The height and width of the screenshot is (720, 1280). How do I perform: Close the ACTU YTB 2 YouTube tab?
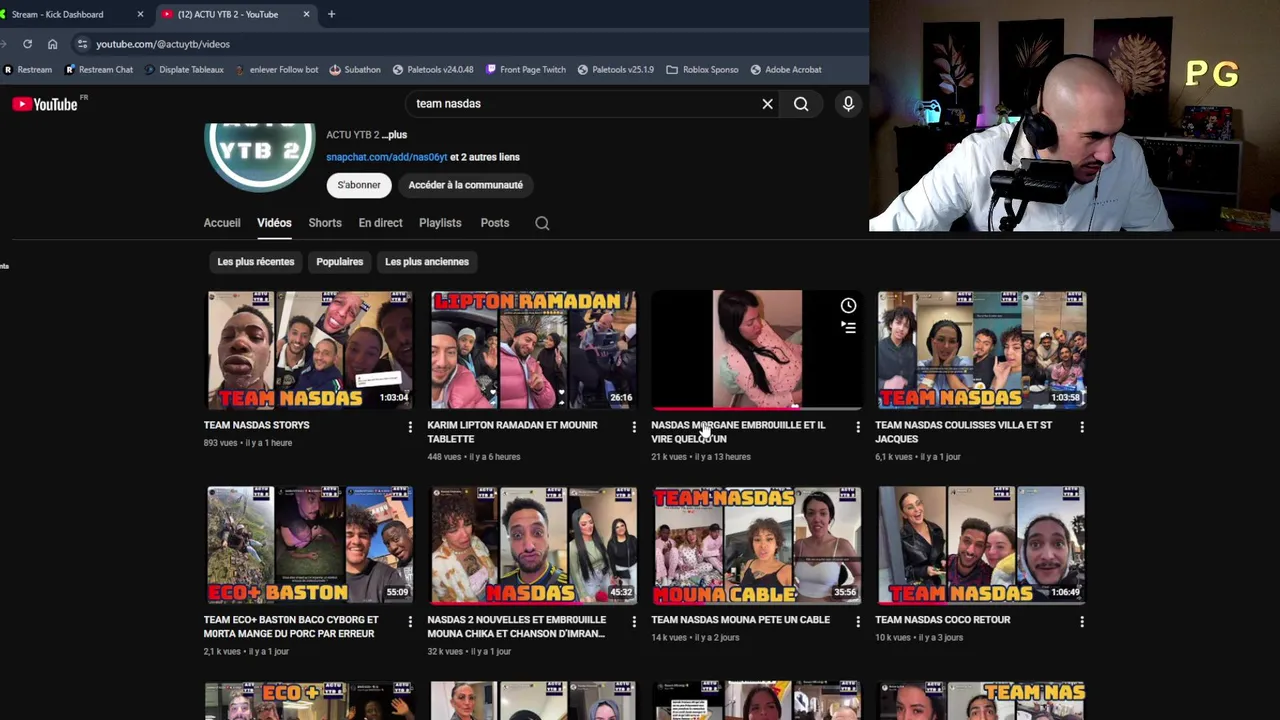click(x=306, y=14)
